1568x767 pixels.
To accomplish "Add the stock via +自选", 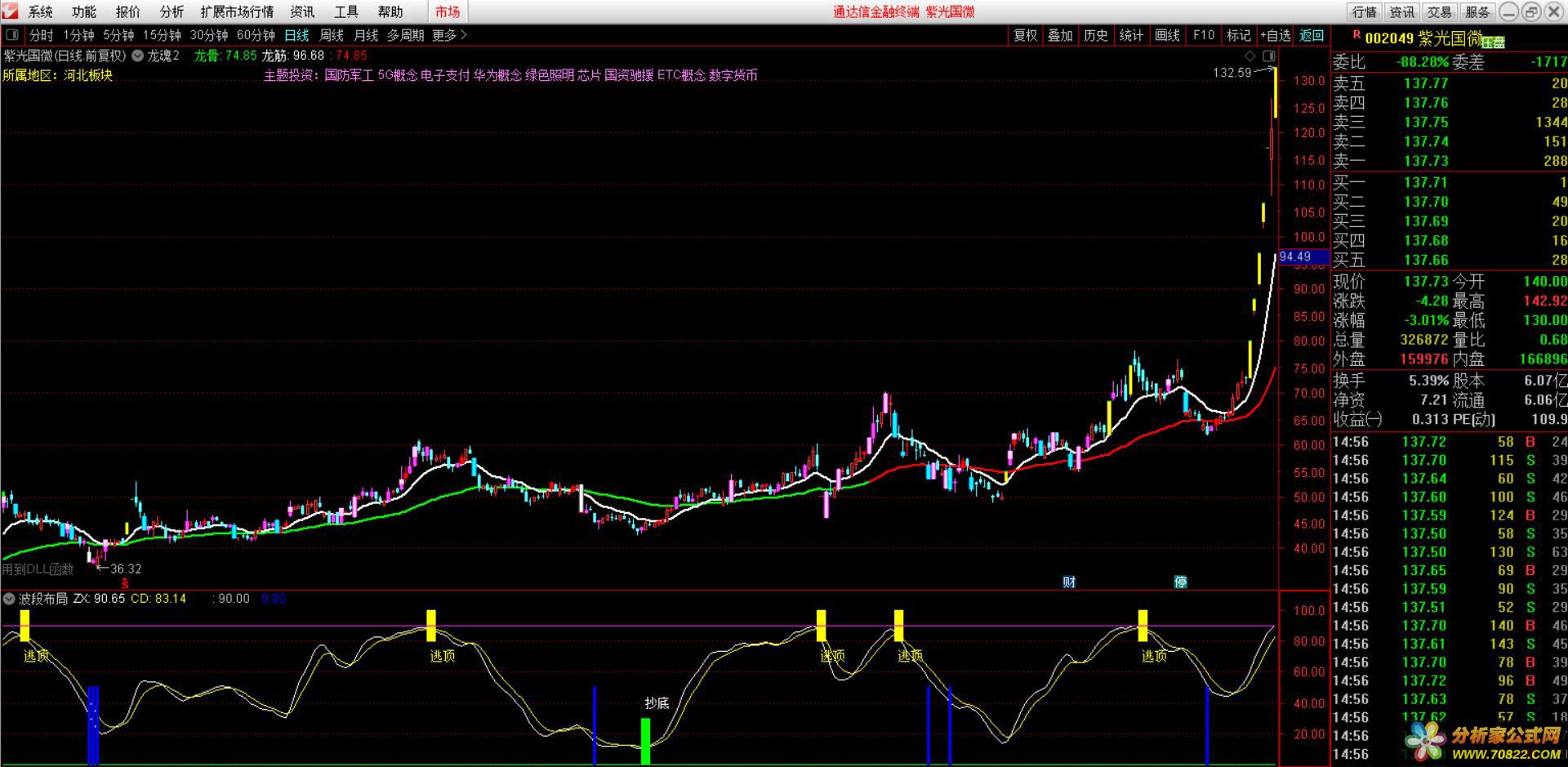I will pos(1275,35).
